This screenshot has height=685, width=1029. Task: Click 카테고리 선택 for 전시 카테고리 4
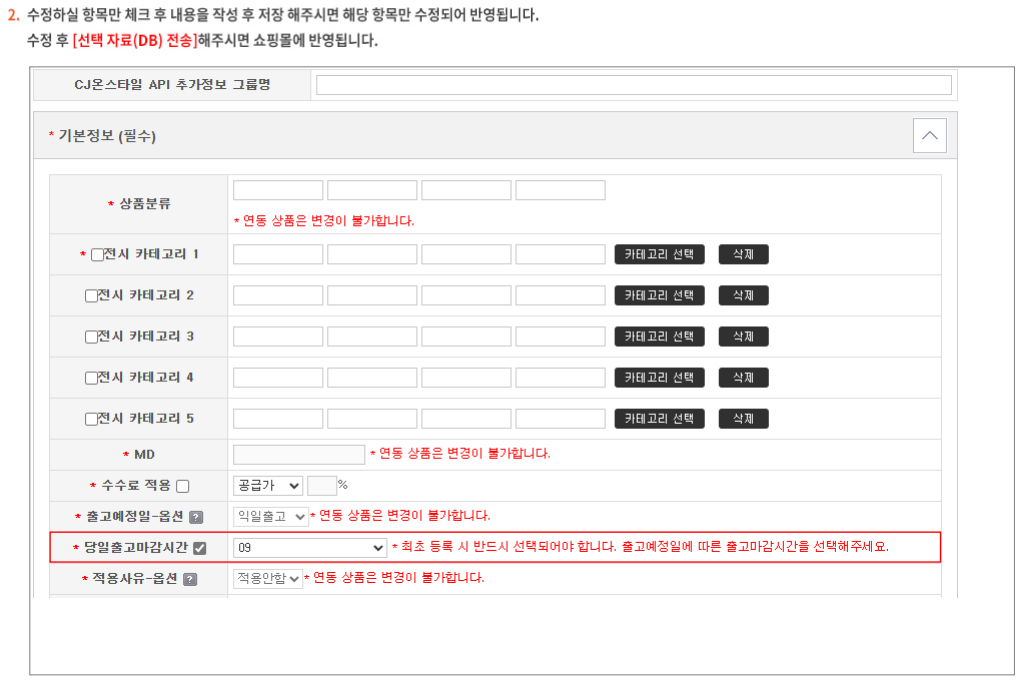659,377
